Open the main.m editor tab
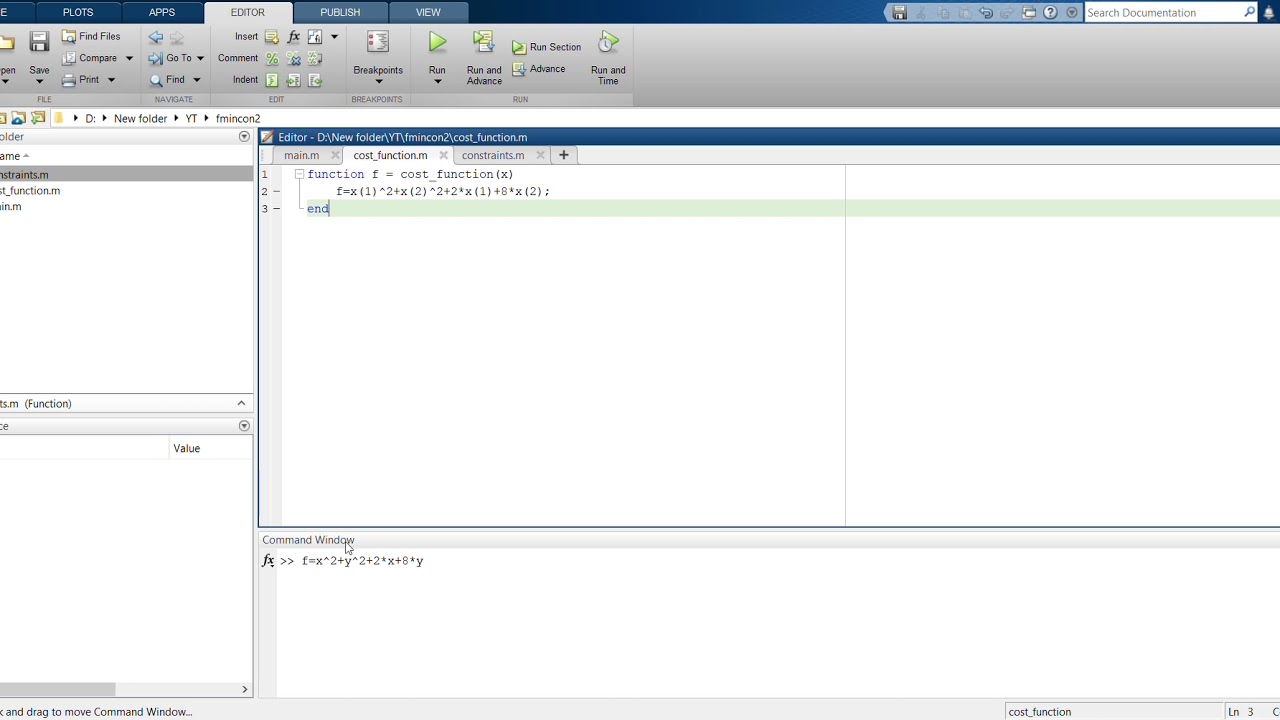 pos(301,155)
